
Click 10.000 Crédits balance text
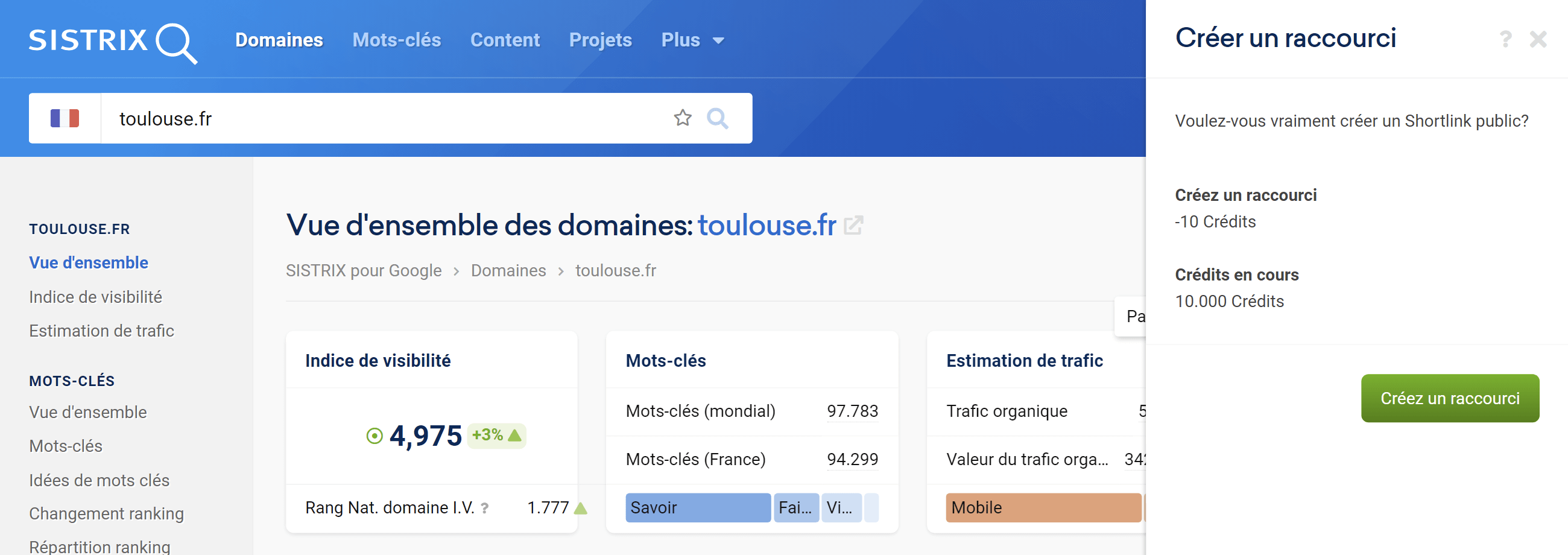click(x=1229, y=301)
